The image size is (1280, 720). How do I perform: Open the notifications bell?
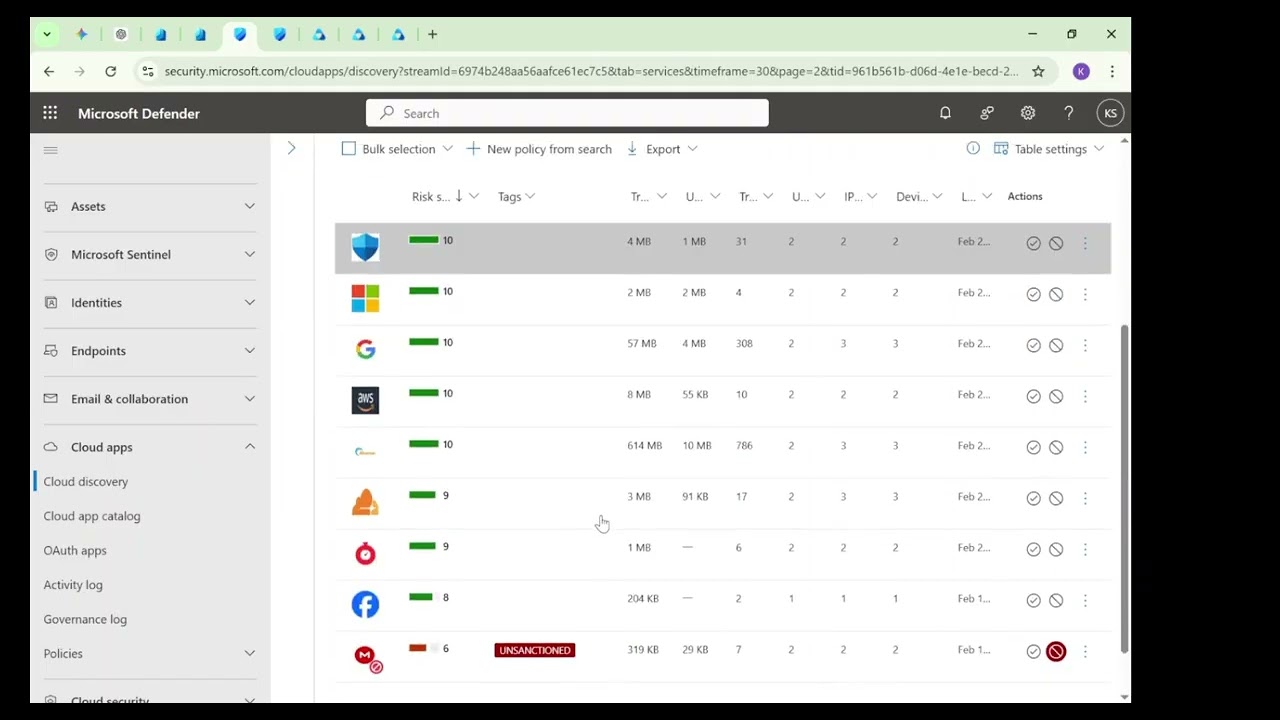(x=945, y=113)
